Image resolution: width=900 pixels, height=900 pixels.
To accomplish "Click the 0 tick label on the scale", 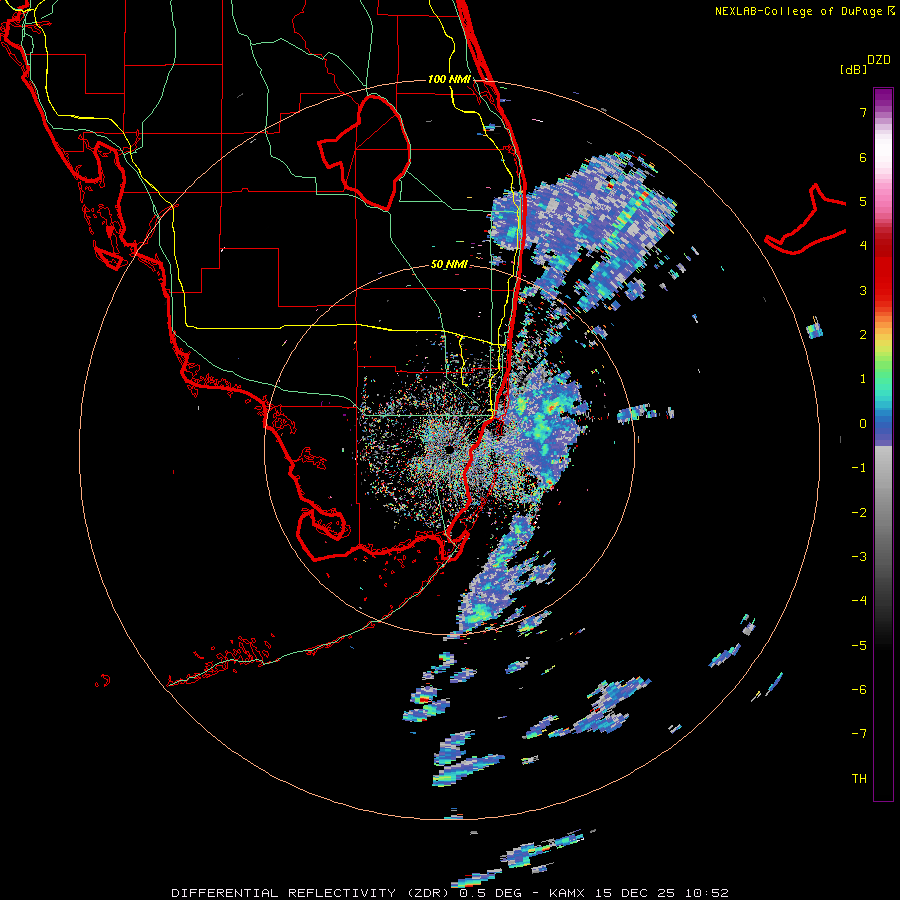I will point(863,424).
